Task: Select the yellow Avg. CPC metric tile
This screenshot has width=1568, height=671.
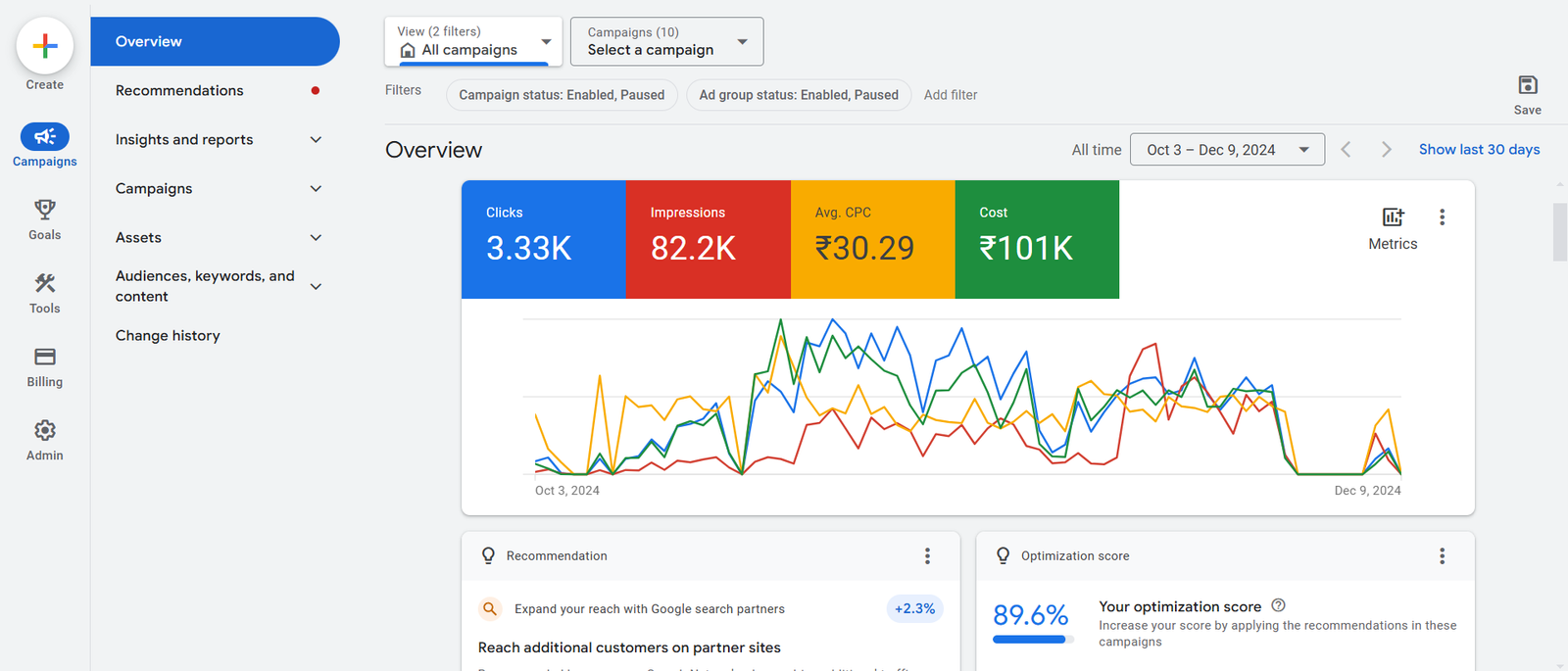Action: coord(873,239)
